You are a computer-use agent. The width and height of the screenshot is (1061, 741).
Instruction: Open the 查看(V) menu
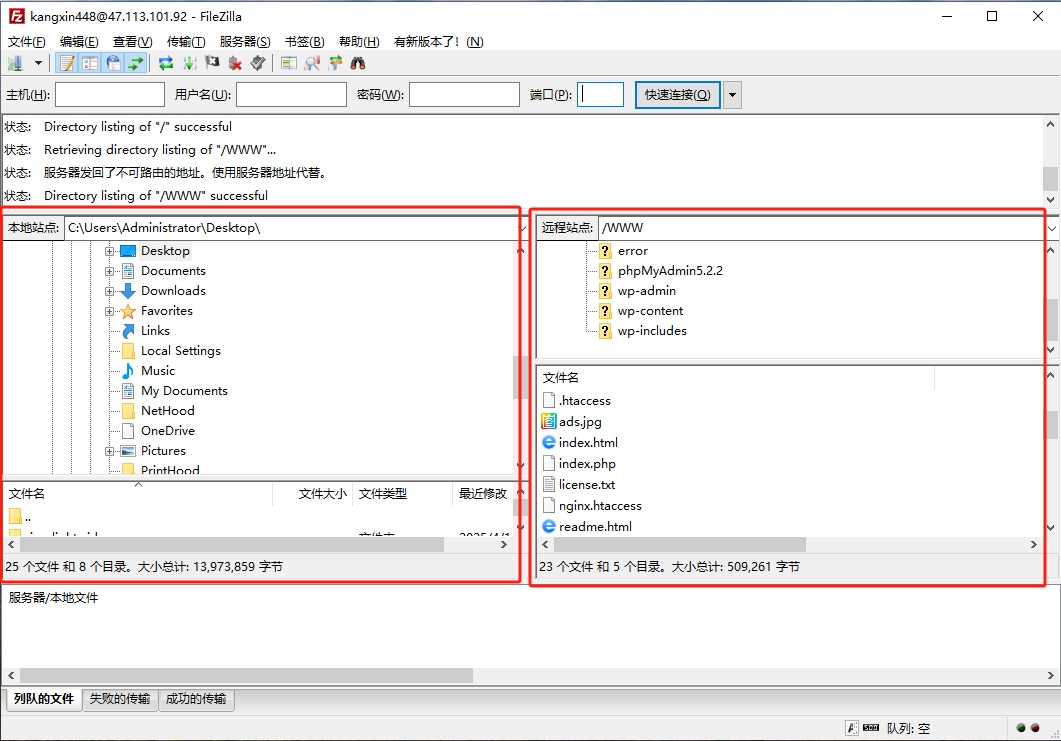(x=133, y=42)
